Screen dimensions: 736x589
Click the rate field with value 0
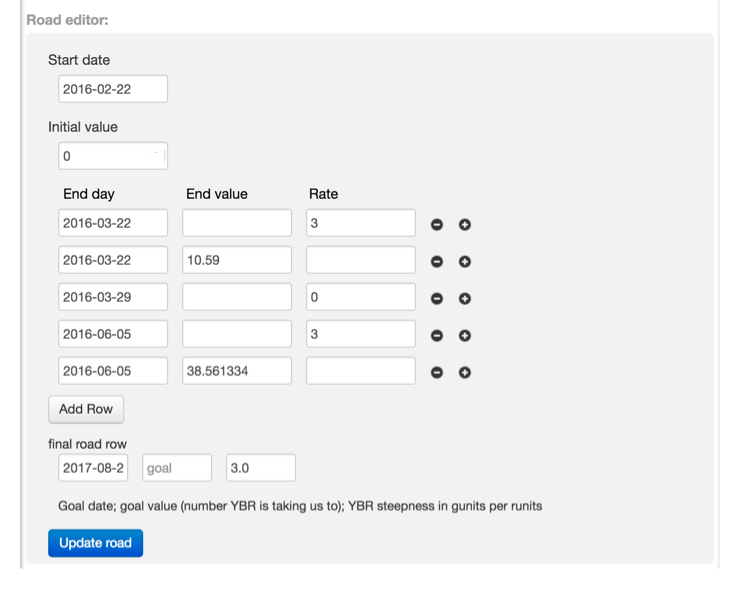click(360, 297)
